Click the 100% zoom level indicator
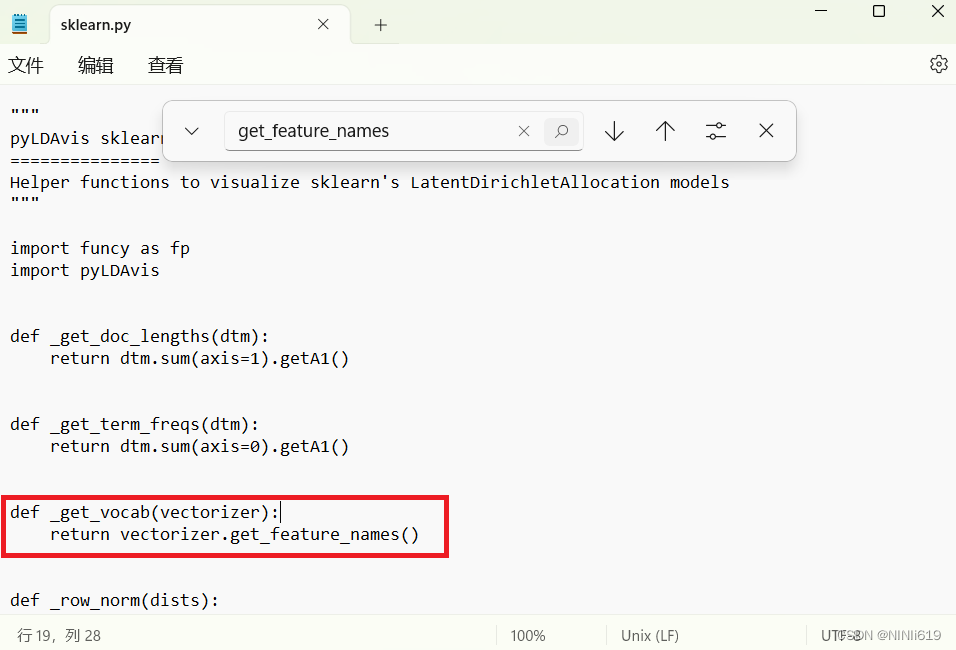This screenshot has height=650, width=956. point(528,635)
